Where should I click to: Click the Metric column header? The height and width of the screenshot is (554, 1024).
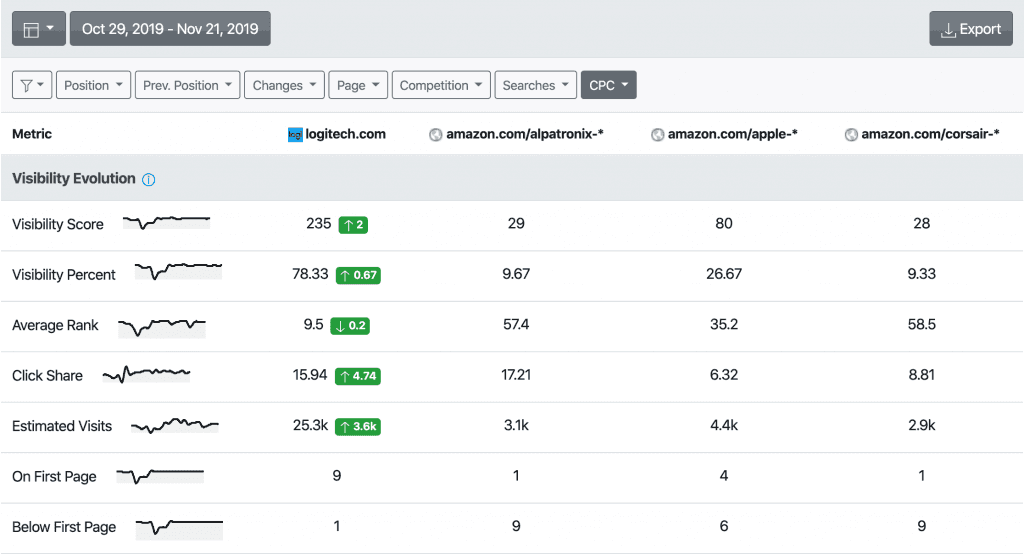click(x=32, y=134)
